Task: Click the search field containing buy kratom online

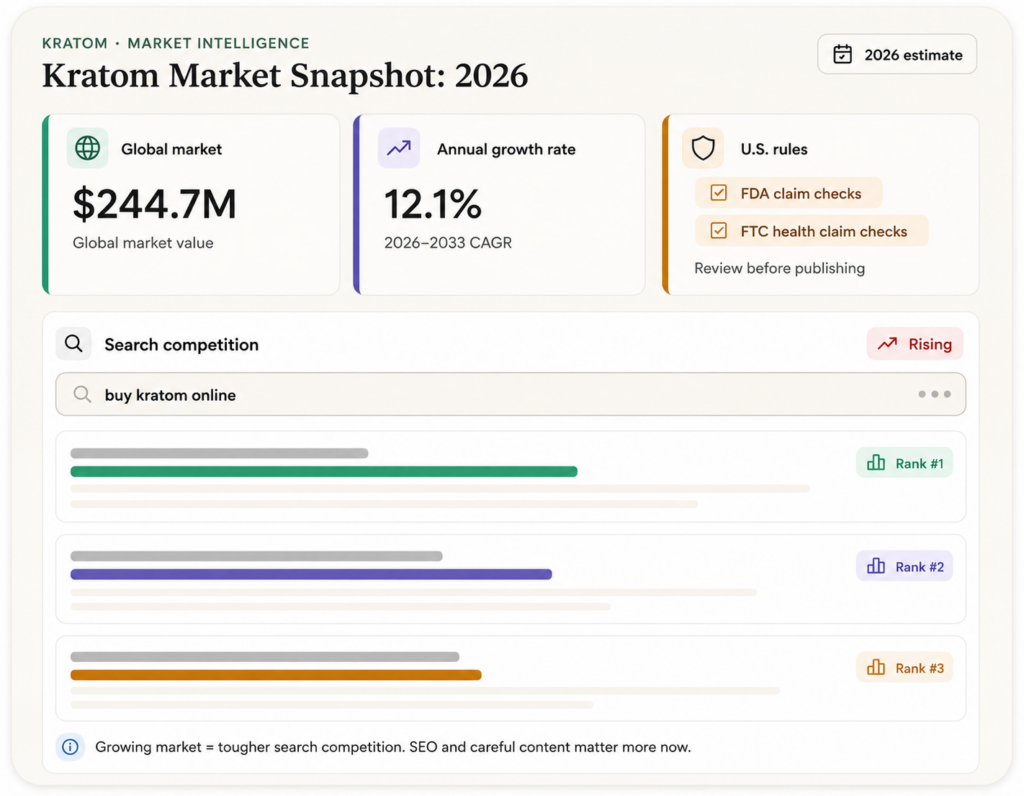Action: click(510, 394)
